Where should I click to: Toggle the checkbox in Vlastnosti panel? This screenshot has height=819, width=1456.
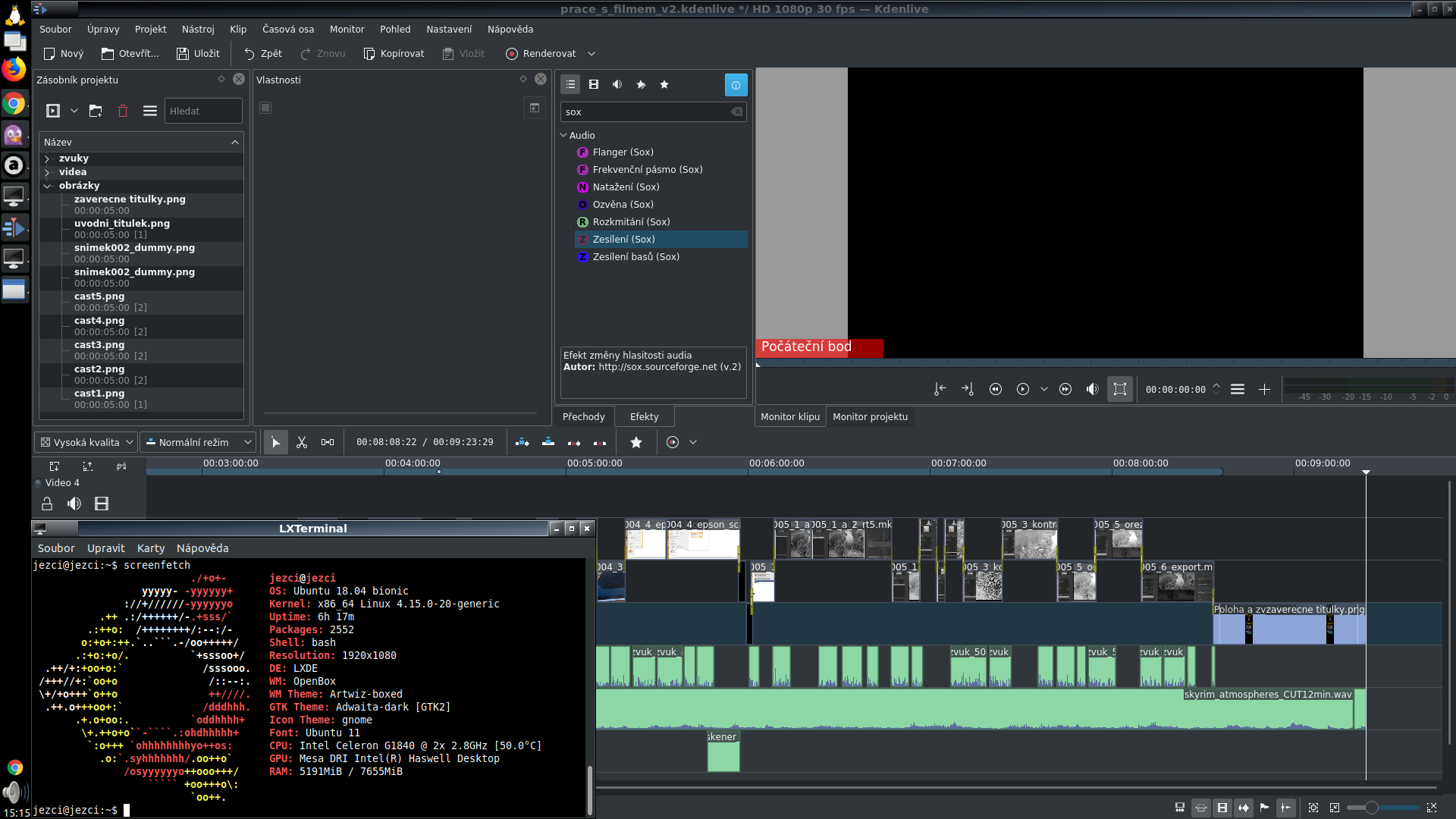point(265,108)
